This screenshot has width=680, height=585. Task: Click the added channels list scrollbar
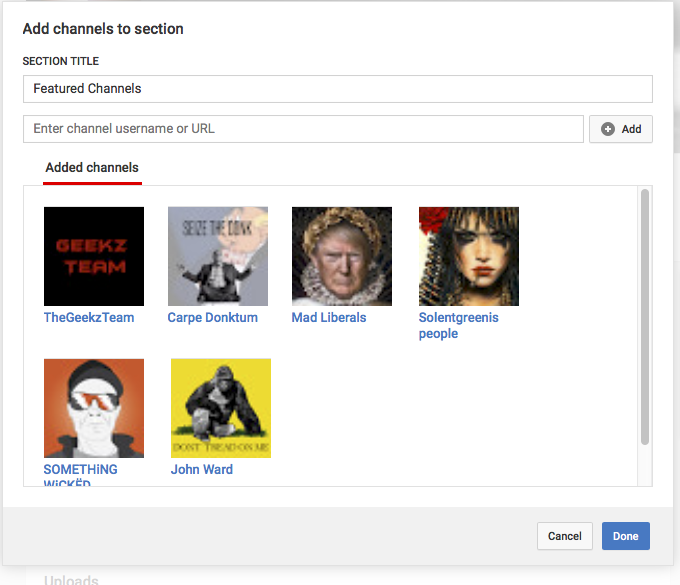click(645, 317)
